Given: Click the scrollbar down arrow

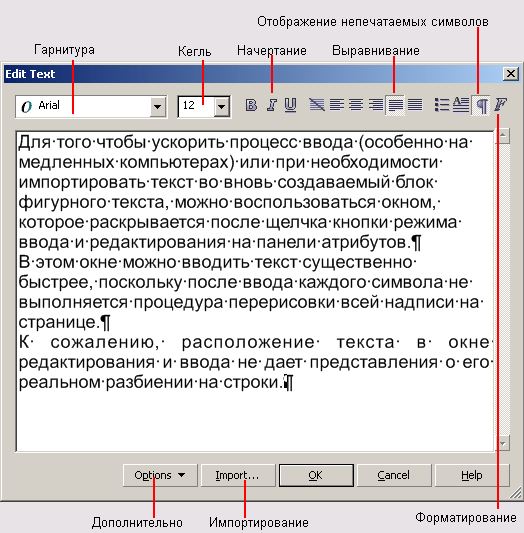Looking at the screenshot, I should (x=503, y=443).
